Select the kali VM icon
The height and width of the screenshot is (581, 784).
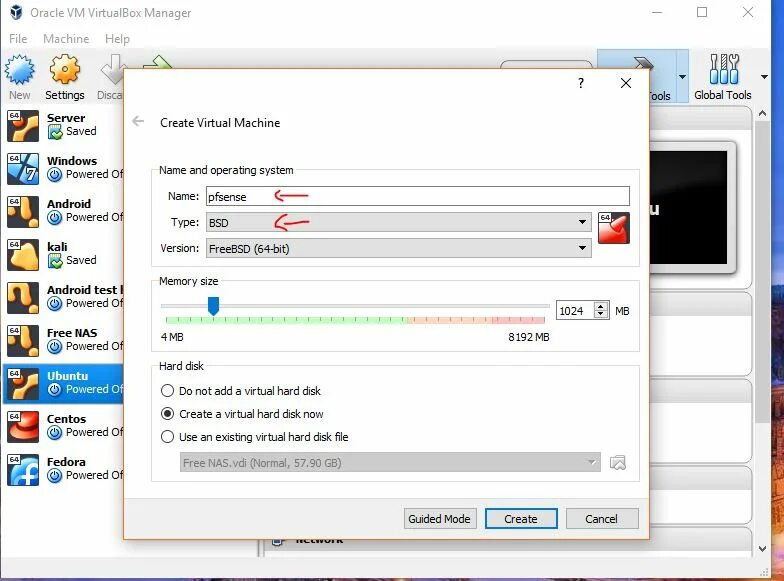pyautogui.click(x=23, y=255)
